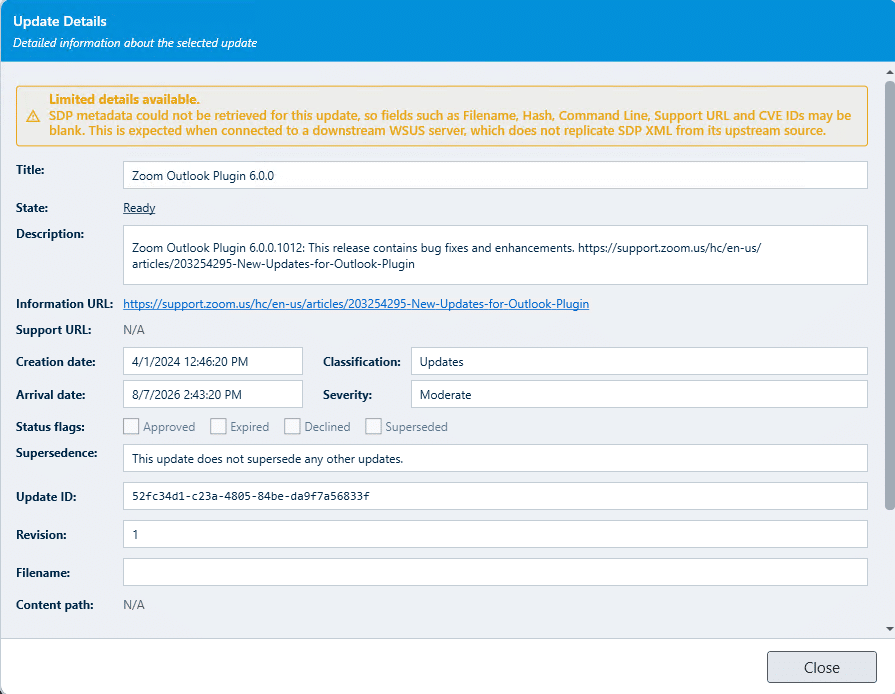This screenshot has width=895, height=694.
Task: Click the Classification field showing Updates
Action: [639, 361]
